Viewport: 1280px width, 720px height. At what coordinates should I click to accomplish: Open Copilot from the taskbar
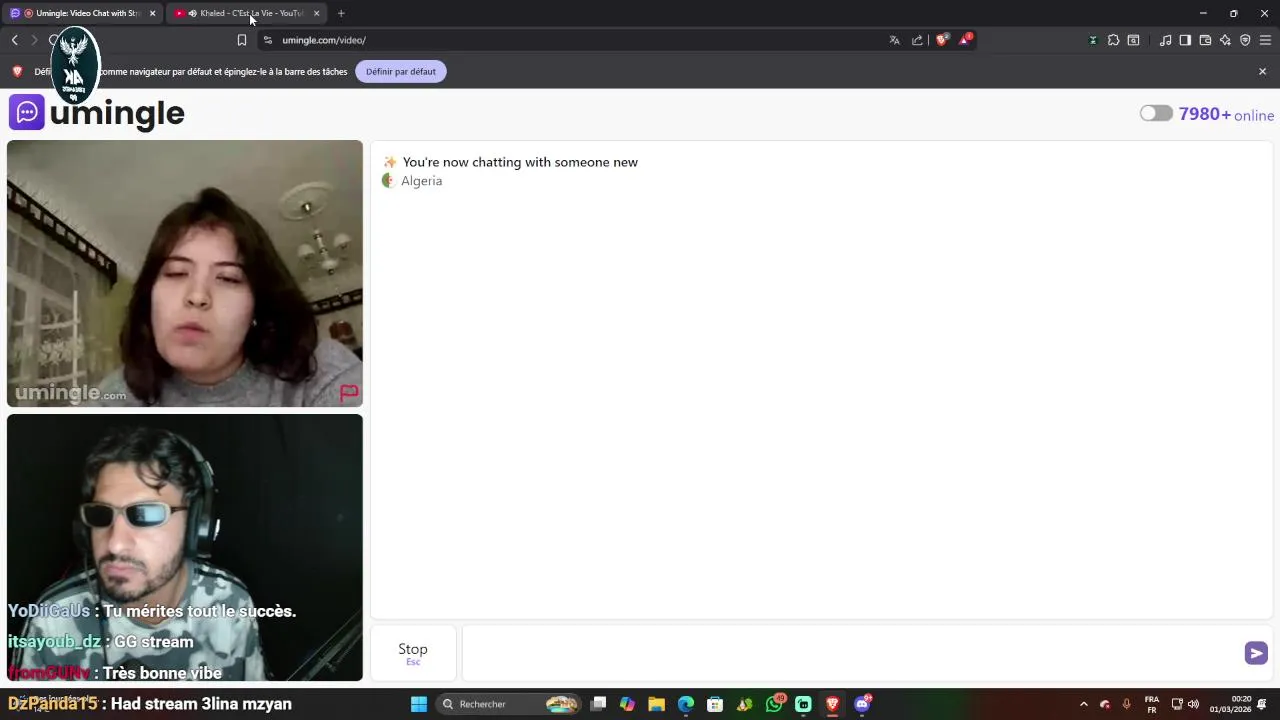(x=627, y=704)
